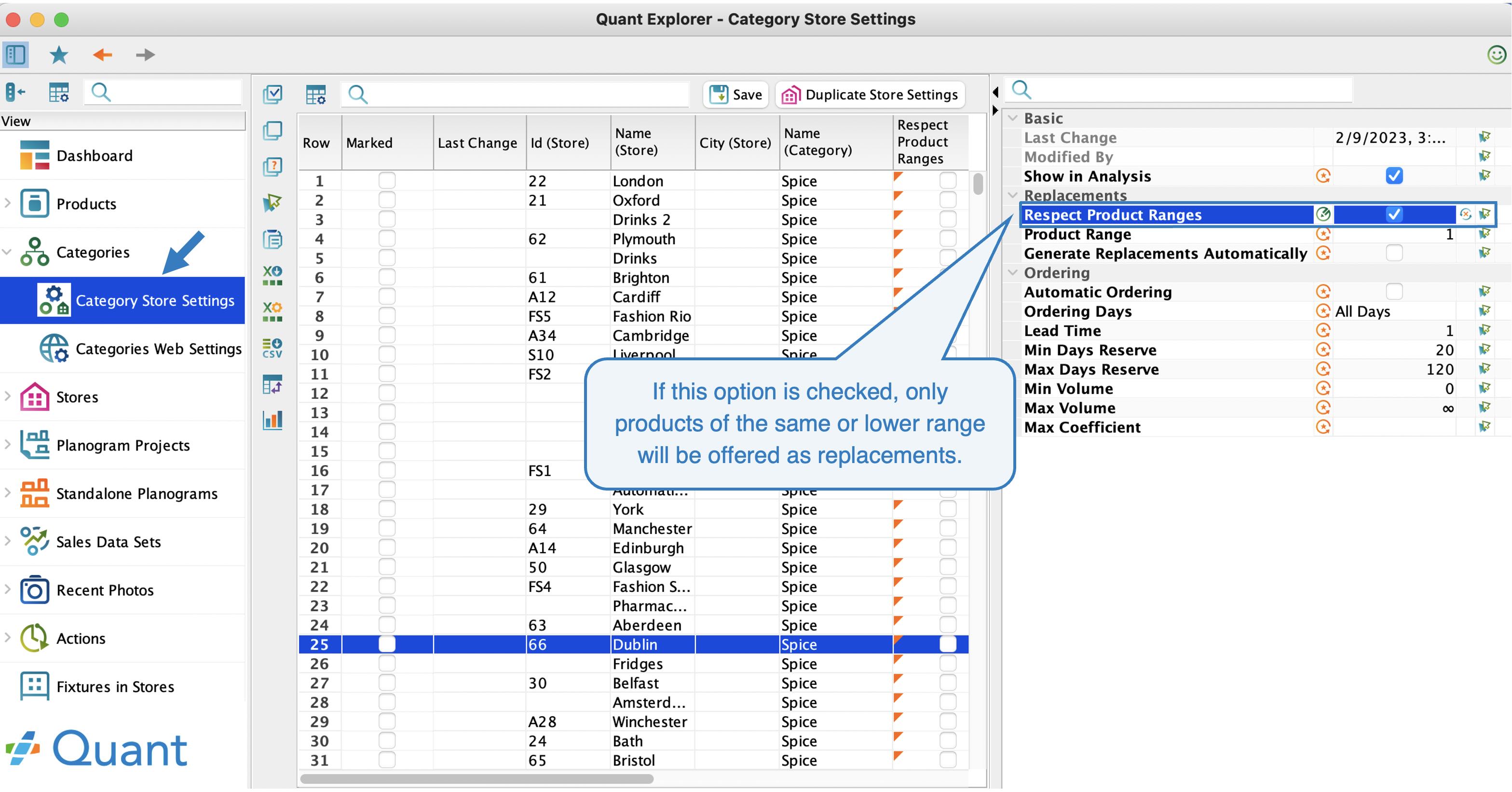Enable the Automatic Ordering checkbox
The image size is (1512, 792).
click(x=1394, y=291)
